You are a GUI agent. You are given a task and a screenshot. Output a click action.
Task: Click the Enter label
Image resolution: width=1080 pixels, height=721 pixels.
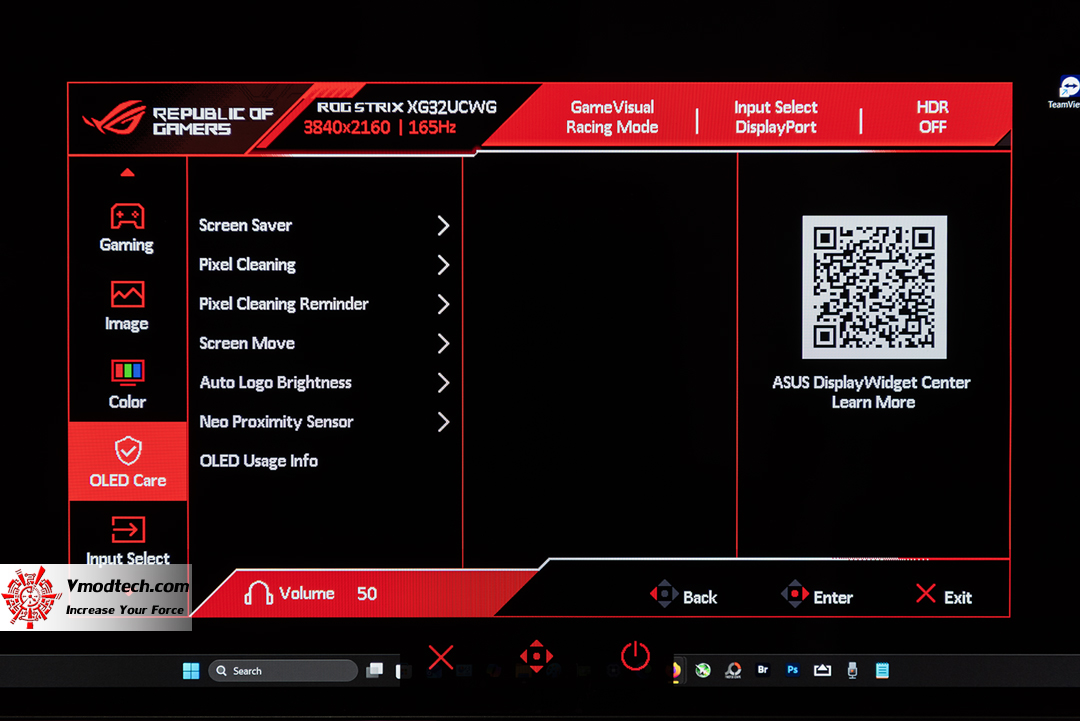pos(833,597)
